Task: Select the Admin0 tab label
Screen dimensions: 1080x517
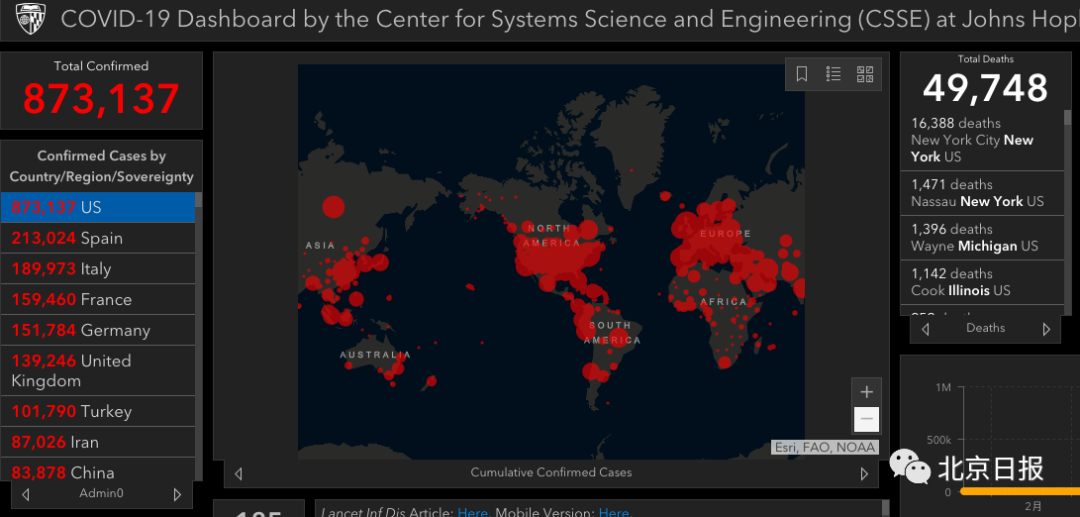Action: pyautogui.click(x=101, y=493)
